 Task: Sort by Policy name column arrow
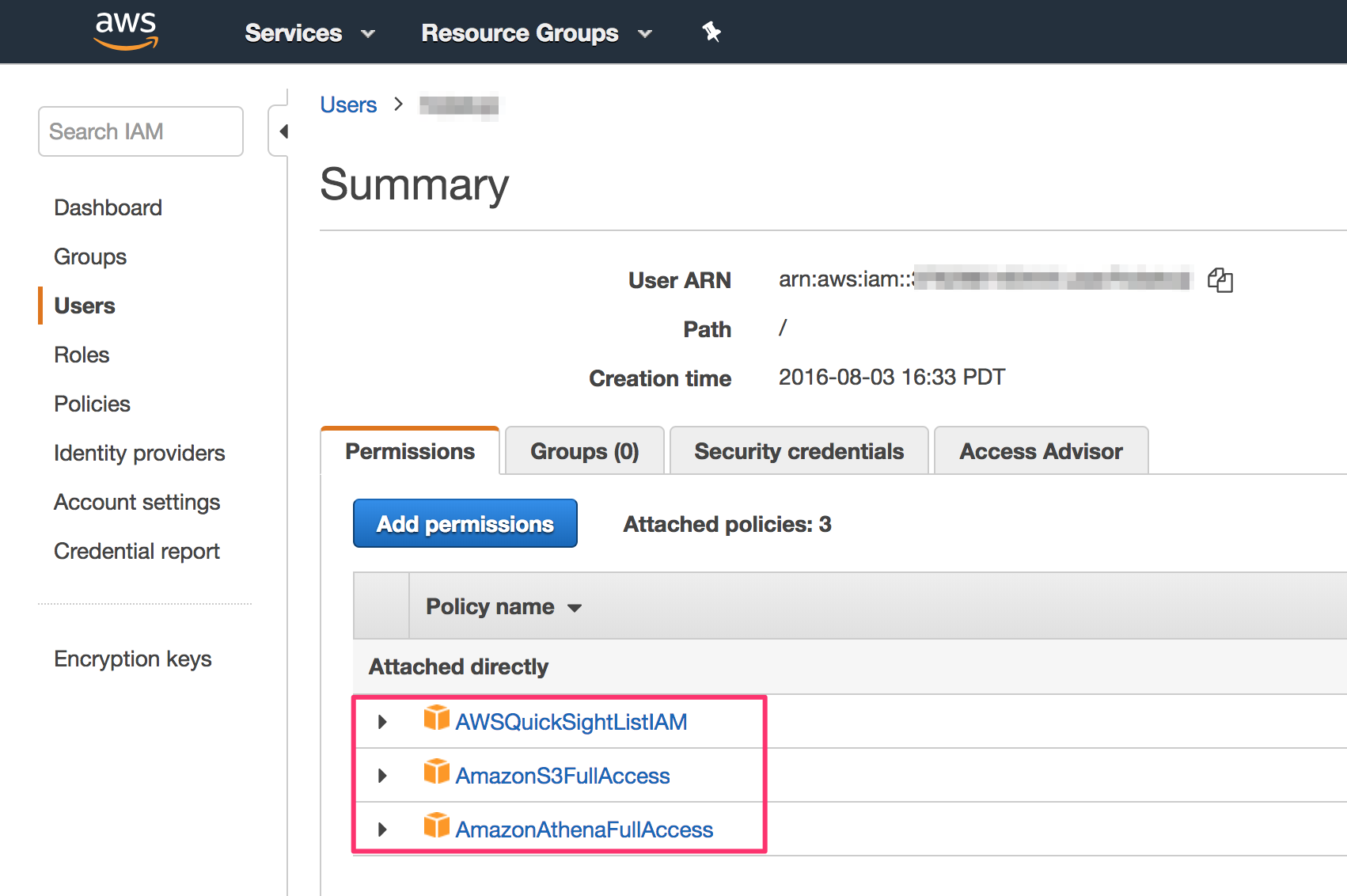point(575,608)
